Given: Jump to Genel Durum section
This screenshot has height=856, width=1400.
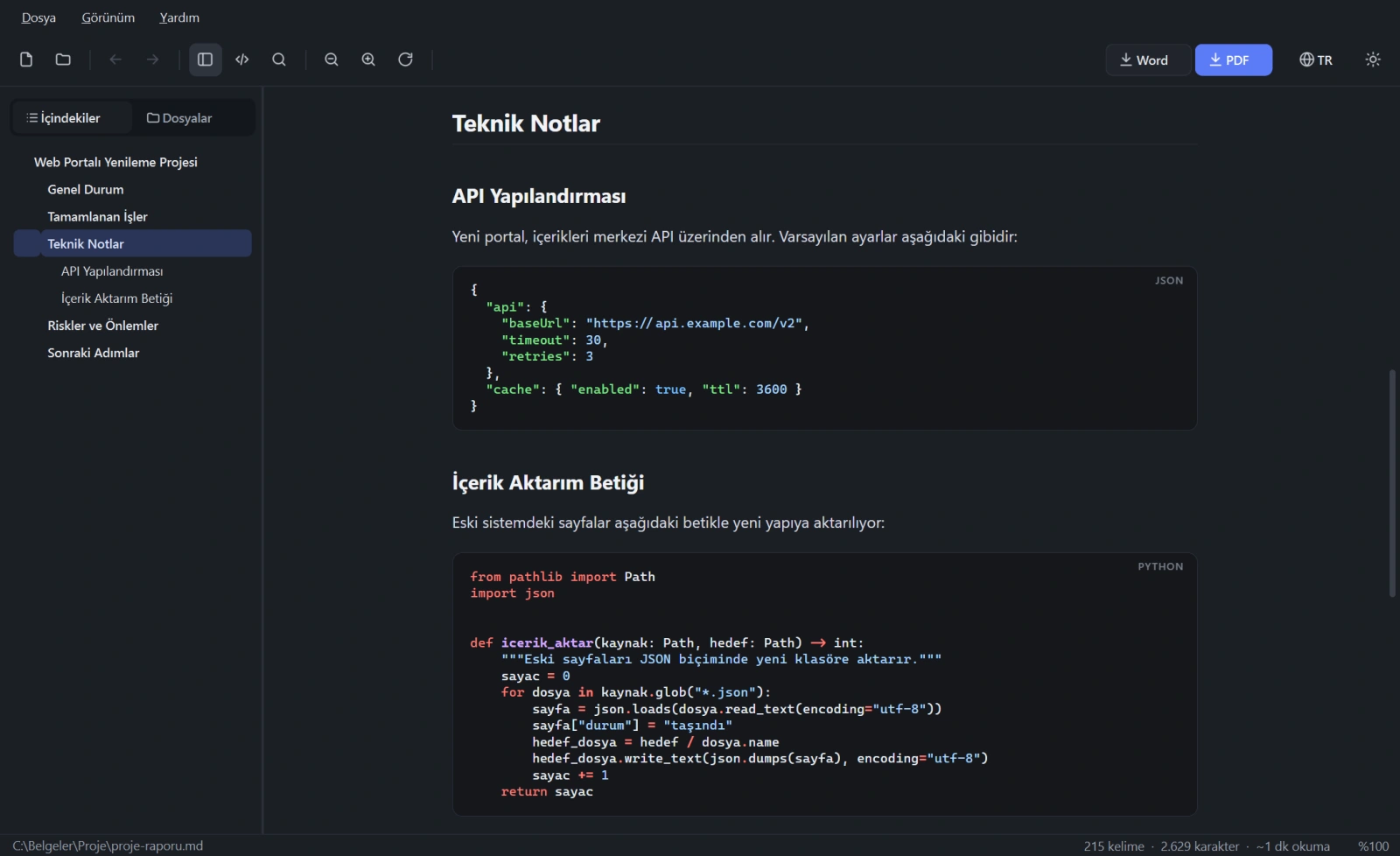Looking at the screenshot, I should [x=86, y=189].
